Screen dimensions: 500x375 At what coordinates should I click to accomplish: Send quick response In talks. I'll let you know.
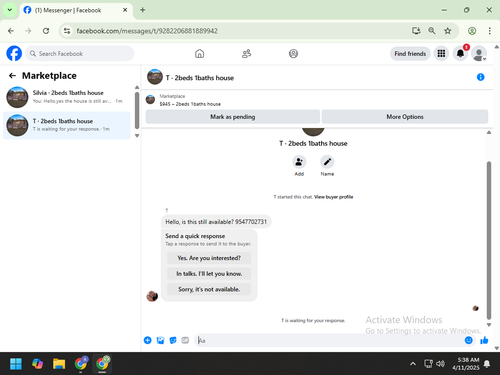pyautogui.click(x=209, y=274)
